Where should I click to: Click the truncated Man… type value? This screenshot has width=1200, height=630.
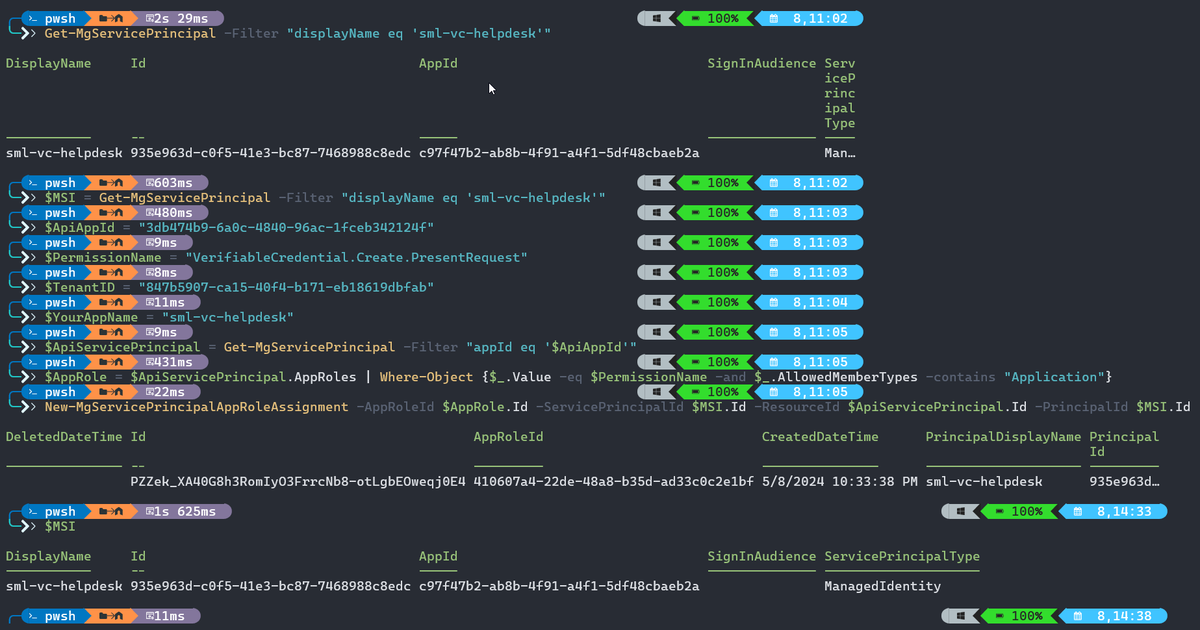click(x=840, y=154)
